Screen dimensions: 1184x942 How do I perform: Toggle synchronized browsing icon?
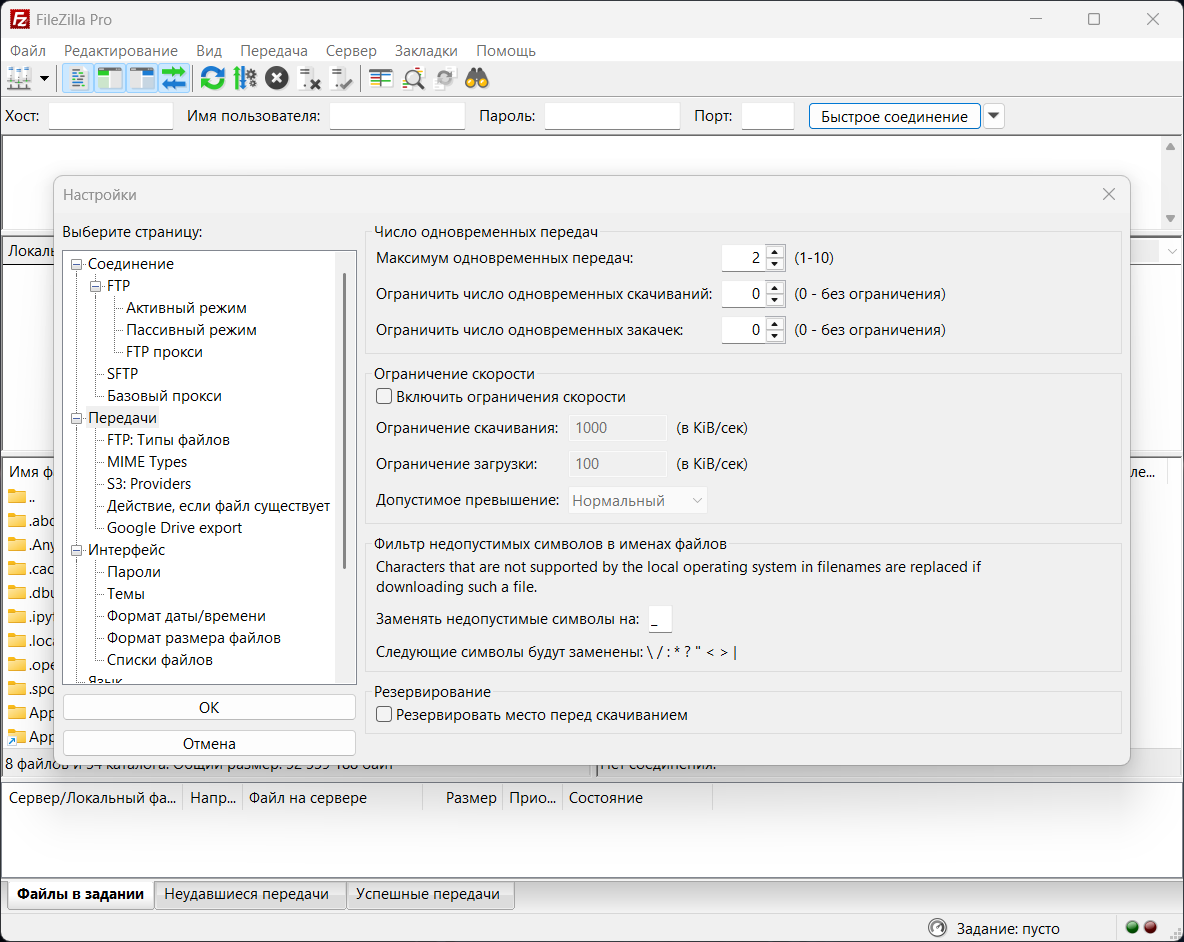pyautogui.click(x=446, y=78)
